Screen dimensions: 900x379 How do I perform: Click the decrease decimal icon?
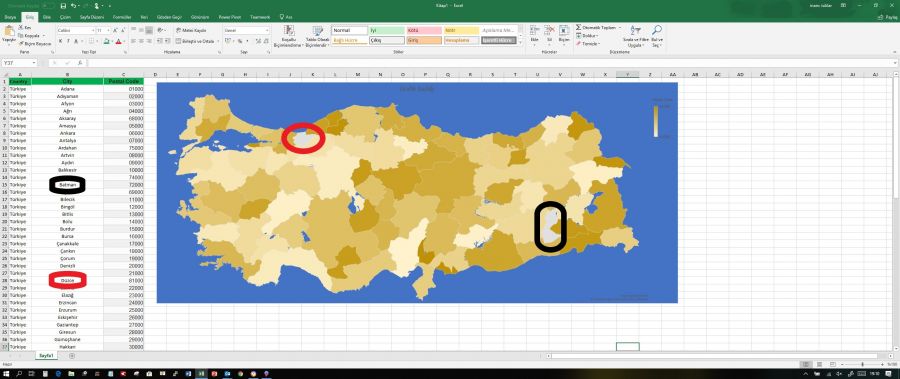pyautogui.click(x=266, y=41)
